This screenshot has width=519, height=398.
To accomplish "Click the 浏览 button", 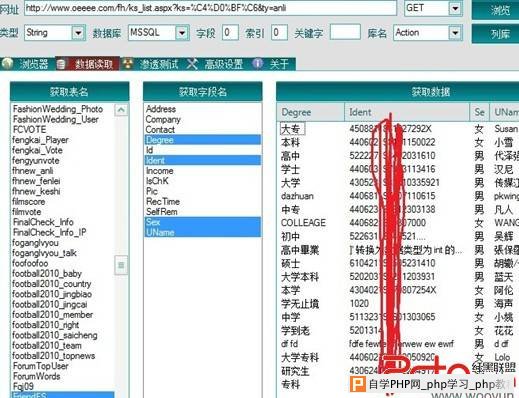I will point(500,10).
